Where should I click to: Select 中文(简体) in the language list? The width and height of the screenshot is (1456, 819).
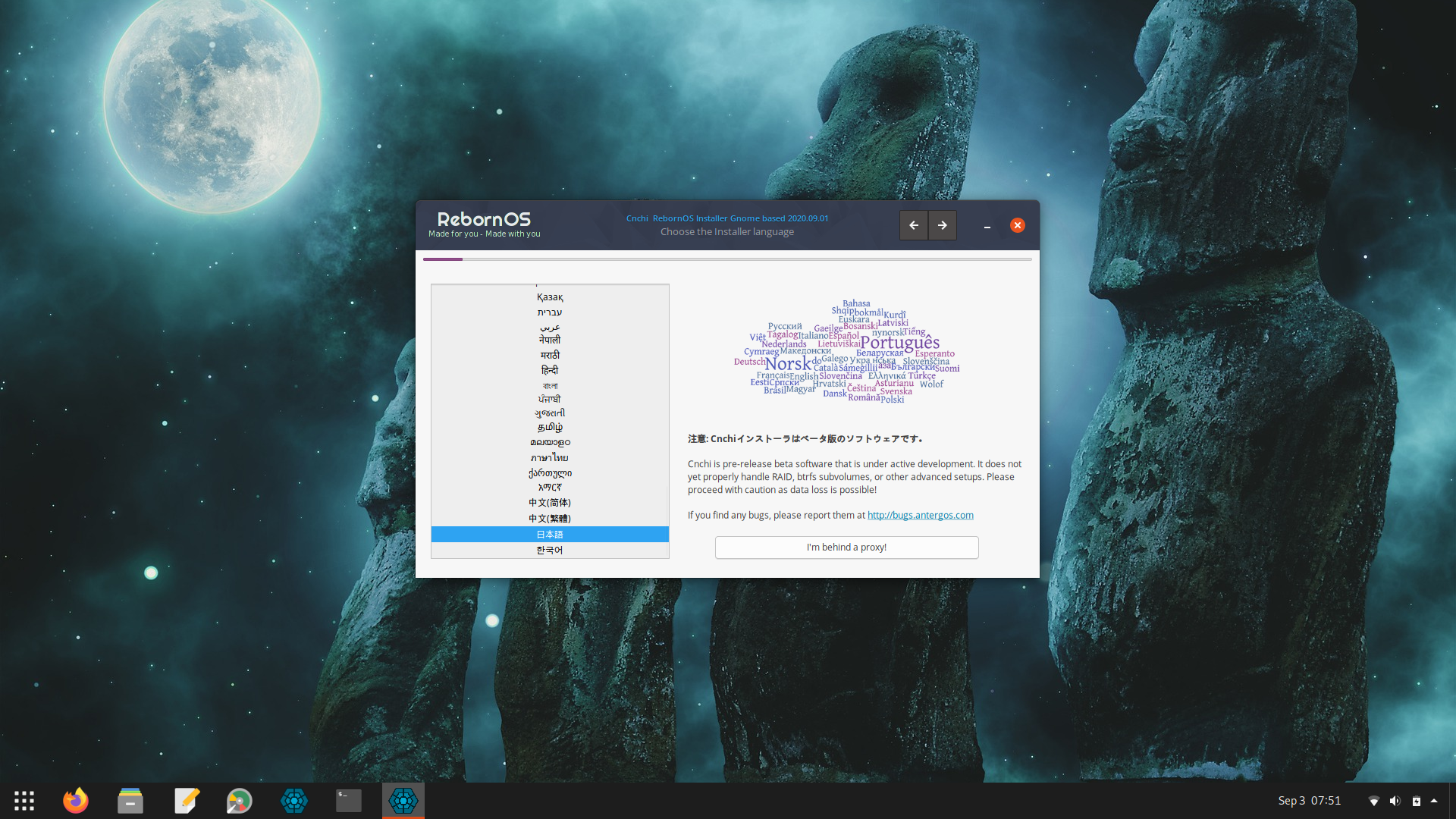tap(550, 503)
